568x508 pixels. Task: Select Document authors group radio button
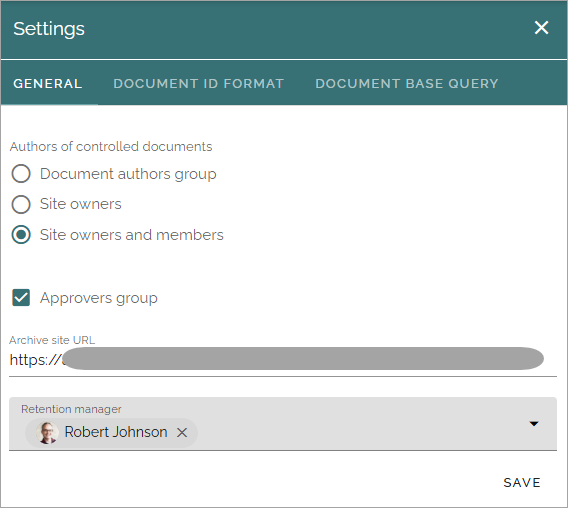(x=21, y=174)
